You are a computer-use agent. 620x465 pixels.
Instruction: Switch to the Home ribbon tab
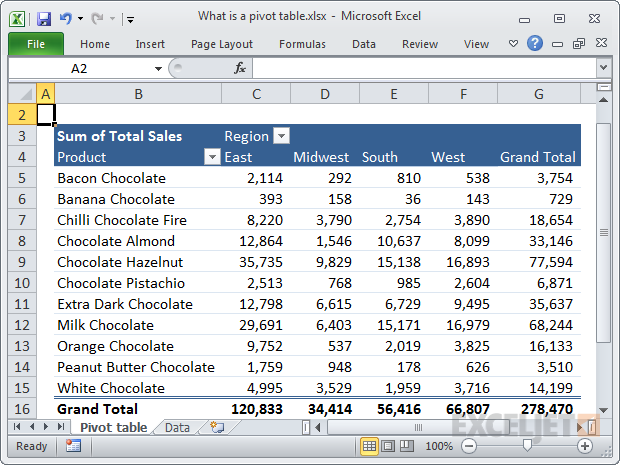[x=95, y=44]
